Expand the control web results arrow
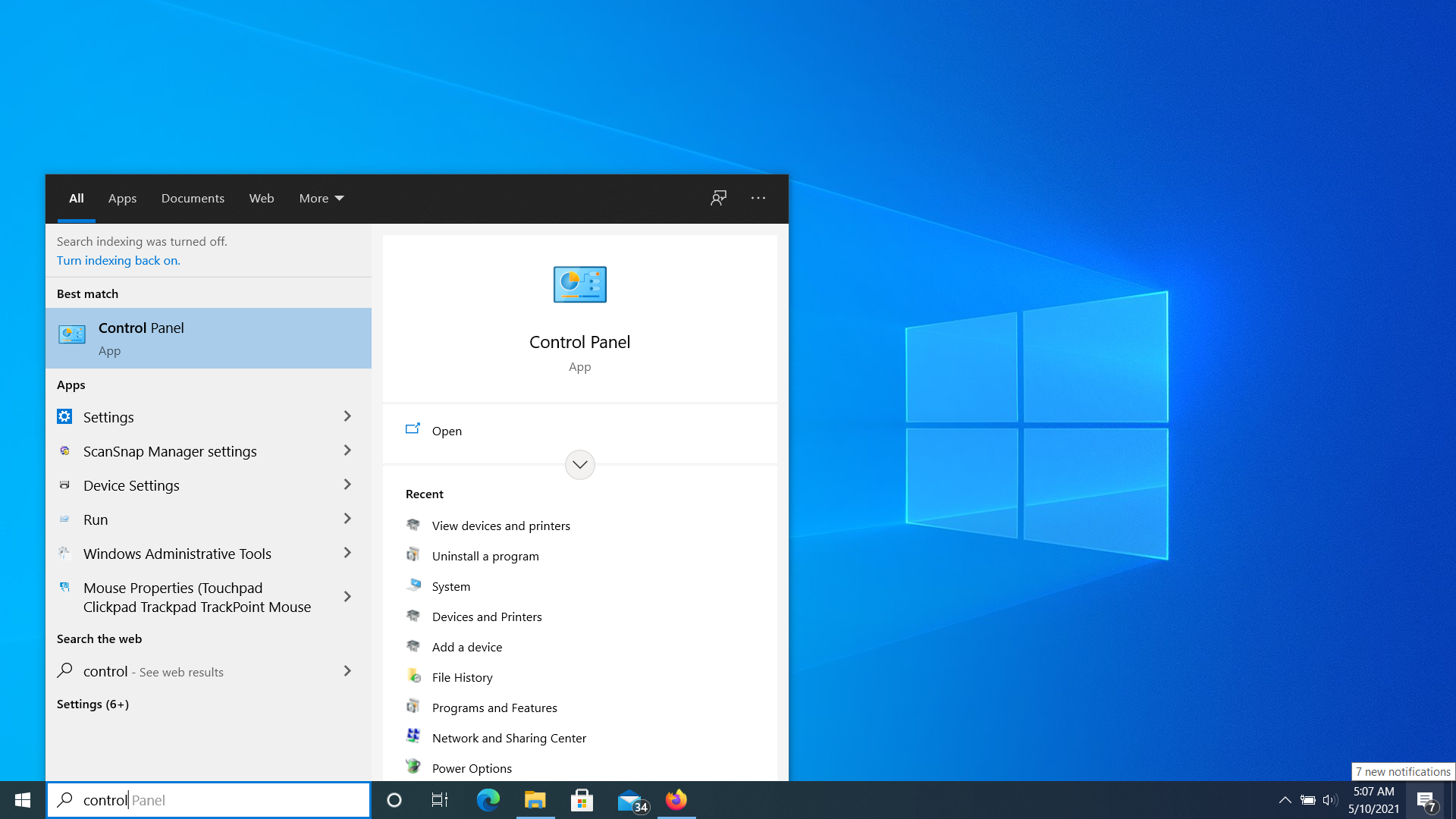 click(347, 671)
